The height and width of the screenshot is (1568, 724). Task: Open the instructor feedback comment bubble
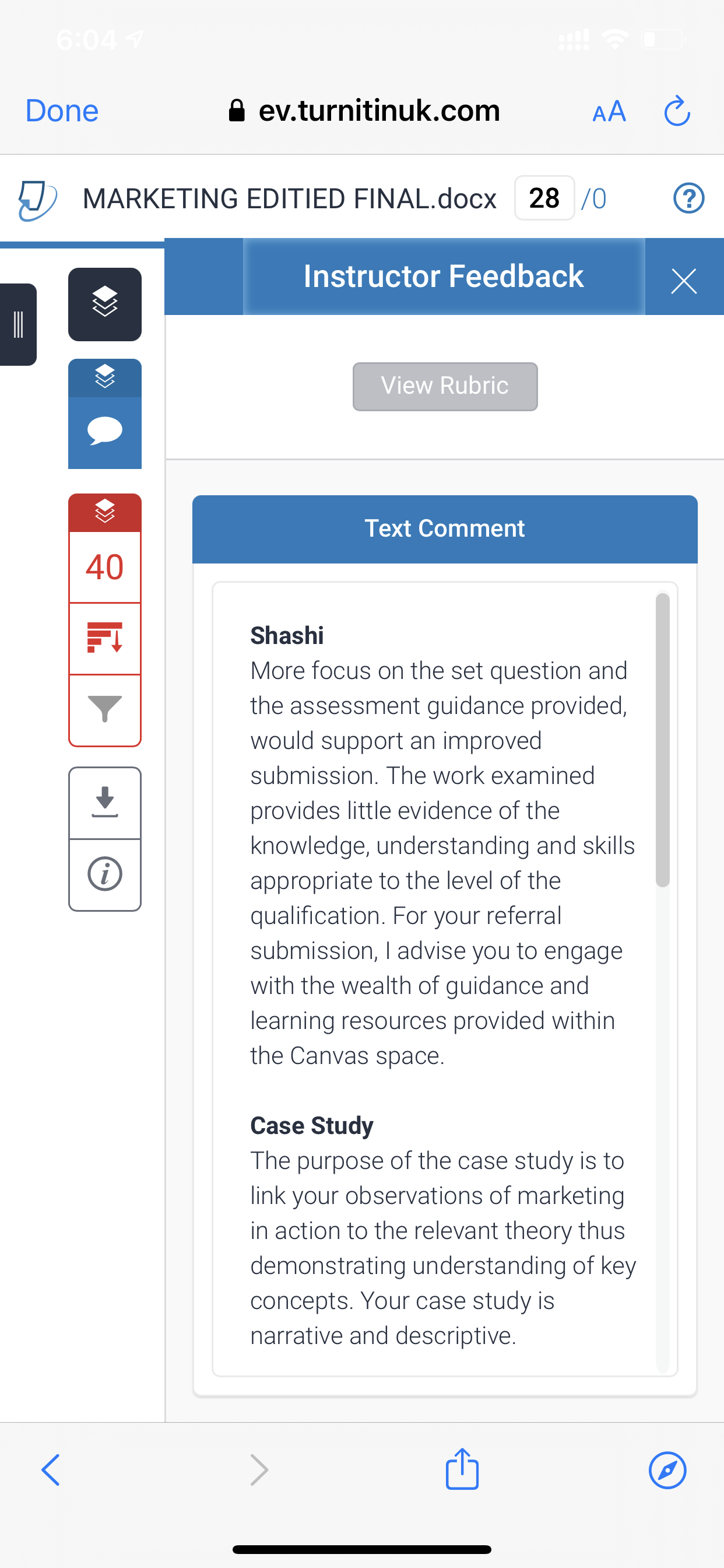(105, 432)
